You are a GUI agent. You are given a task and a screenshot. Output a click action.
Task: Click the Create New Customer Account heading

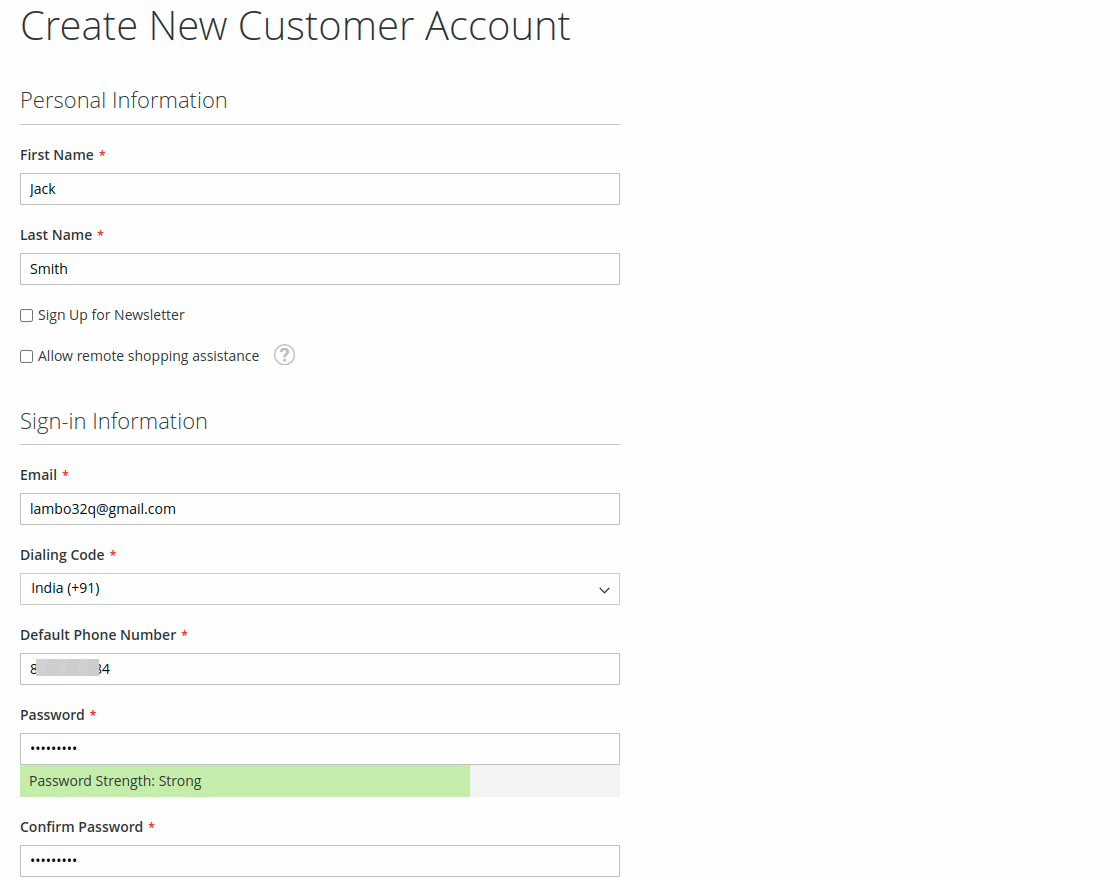[x=295, y=26]
